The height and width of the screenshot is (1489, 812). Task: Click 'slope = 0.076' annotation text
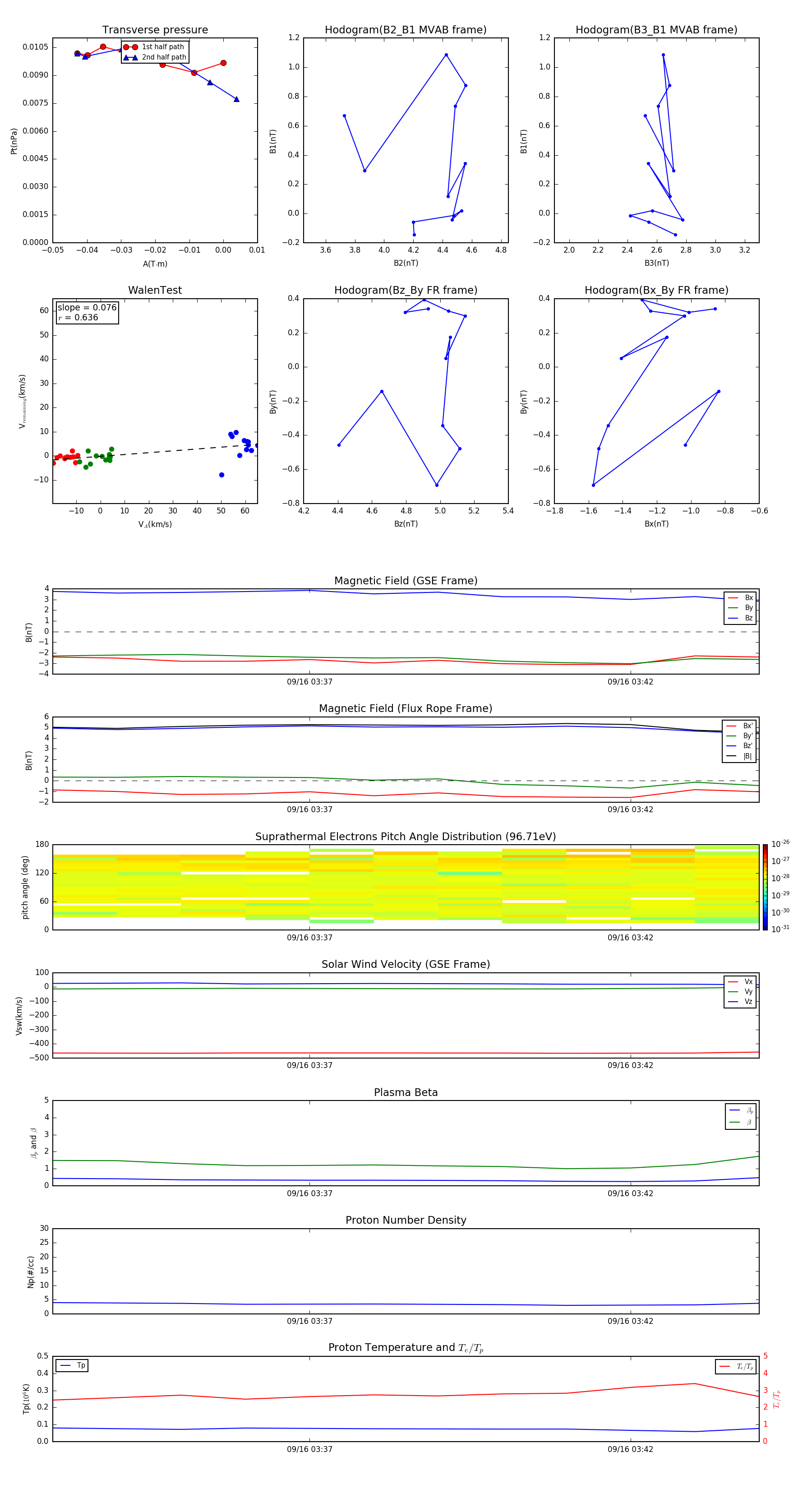point(87,308)
